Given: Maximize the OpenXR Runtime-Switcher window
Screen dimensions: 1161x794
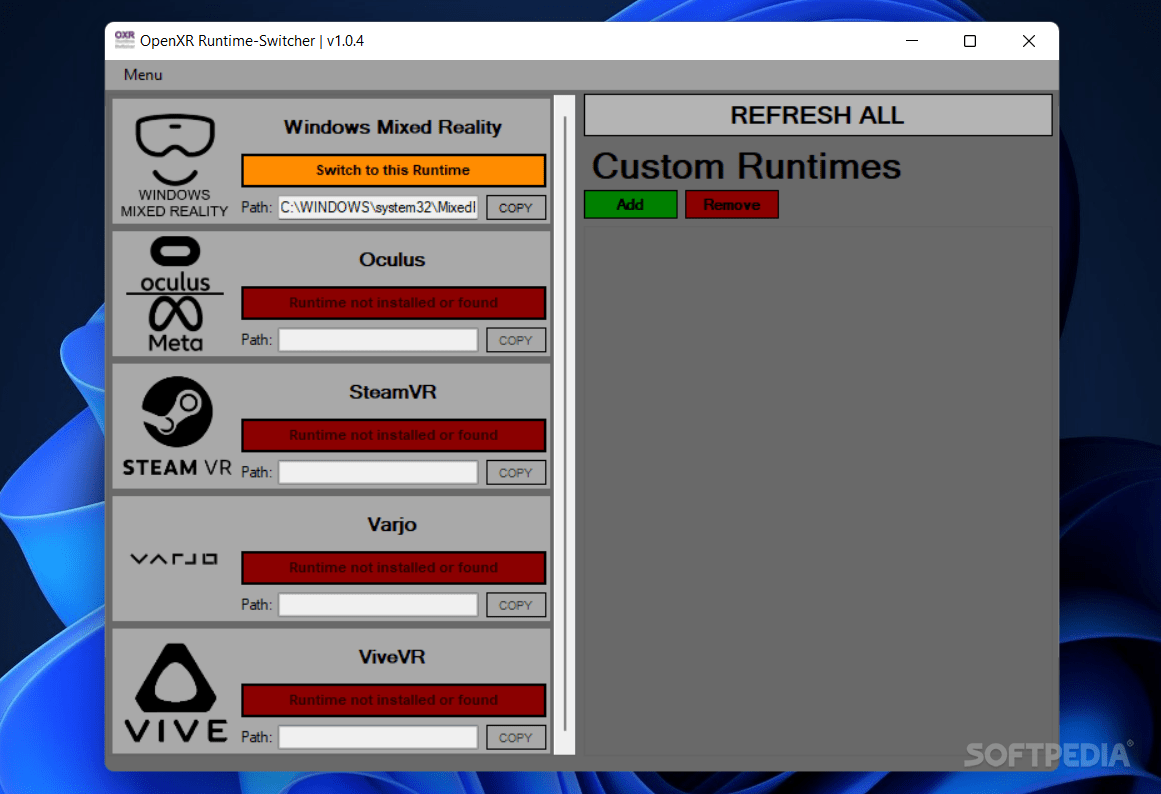Looking at the screenshot, I should (x=970, y=41).
